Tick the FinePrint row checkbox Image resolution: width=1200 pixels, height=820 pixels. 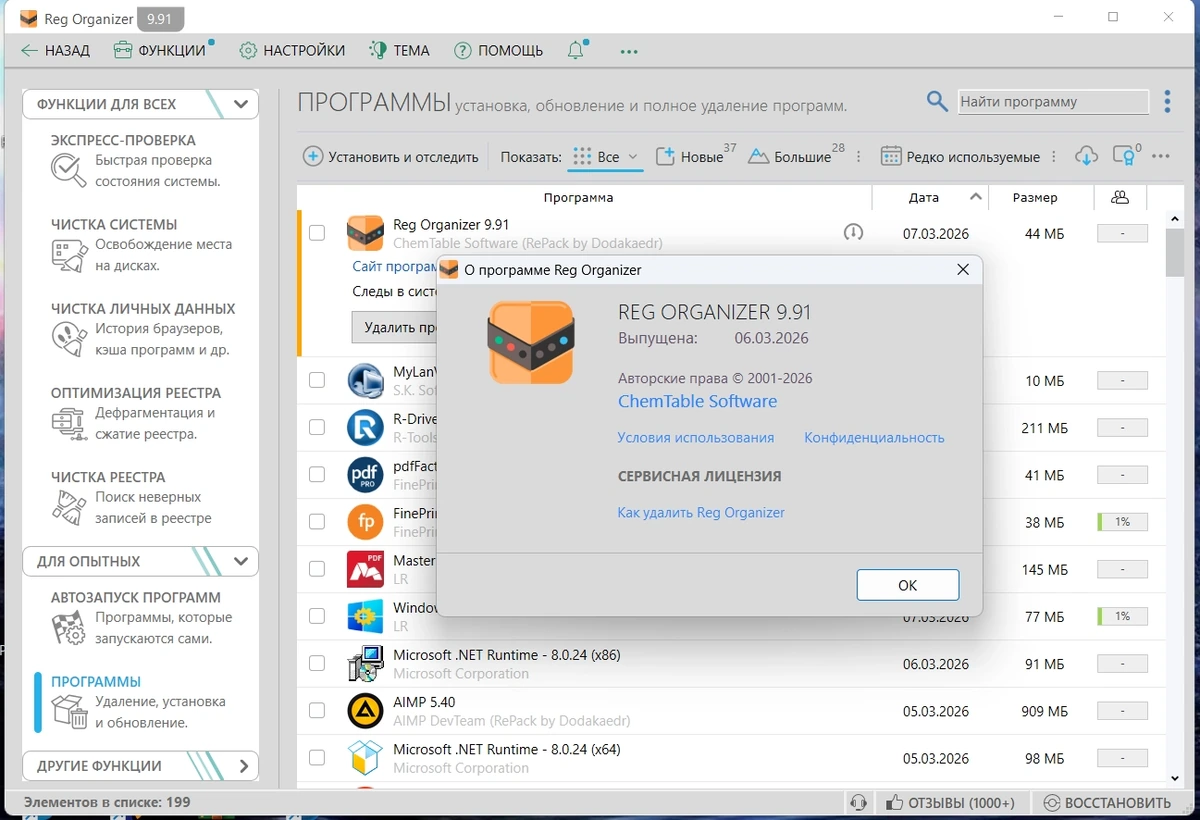coord(317,521)
